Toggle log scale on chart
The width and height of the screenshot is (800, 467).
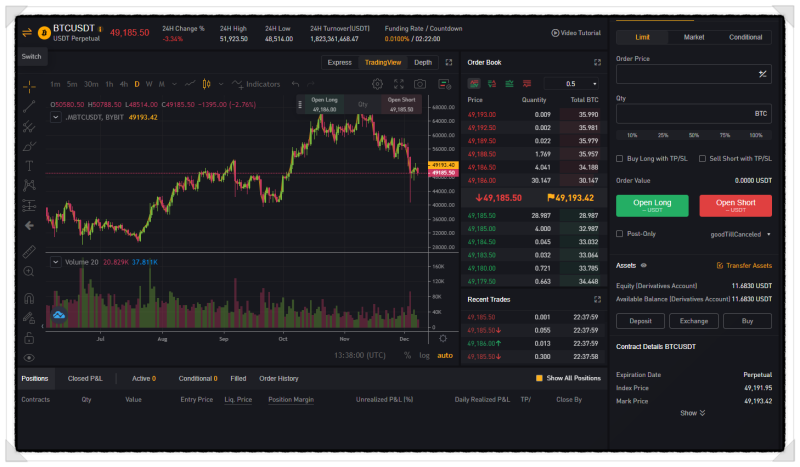point(424,355)
